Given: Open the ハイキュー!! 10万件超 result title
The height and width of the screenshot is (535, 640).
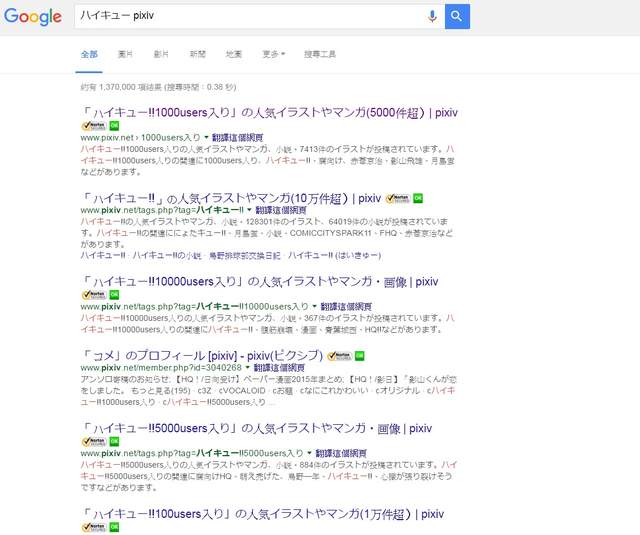Looking at the screenshot, I should [x=231, y=198].
